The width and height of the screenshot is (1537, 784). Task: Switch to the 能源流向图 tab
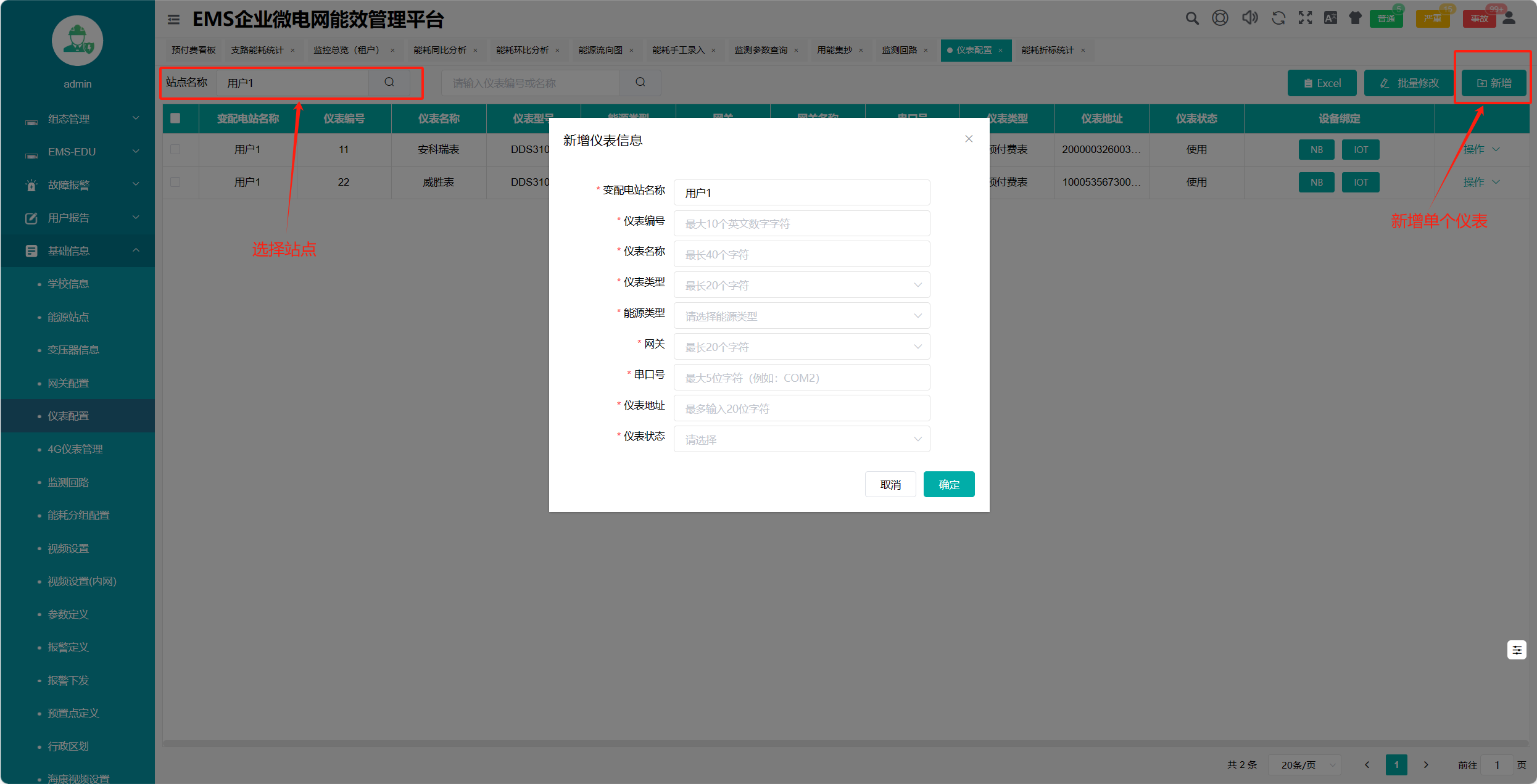coord(600,50)
